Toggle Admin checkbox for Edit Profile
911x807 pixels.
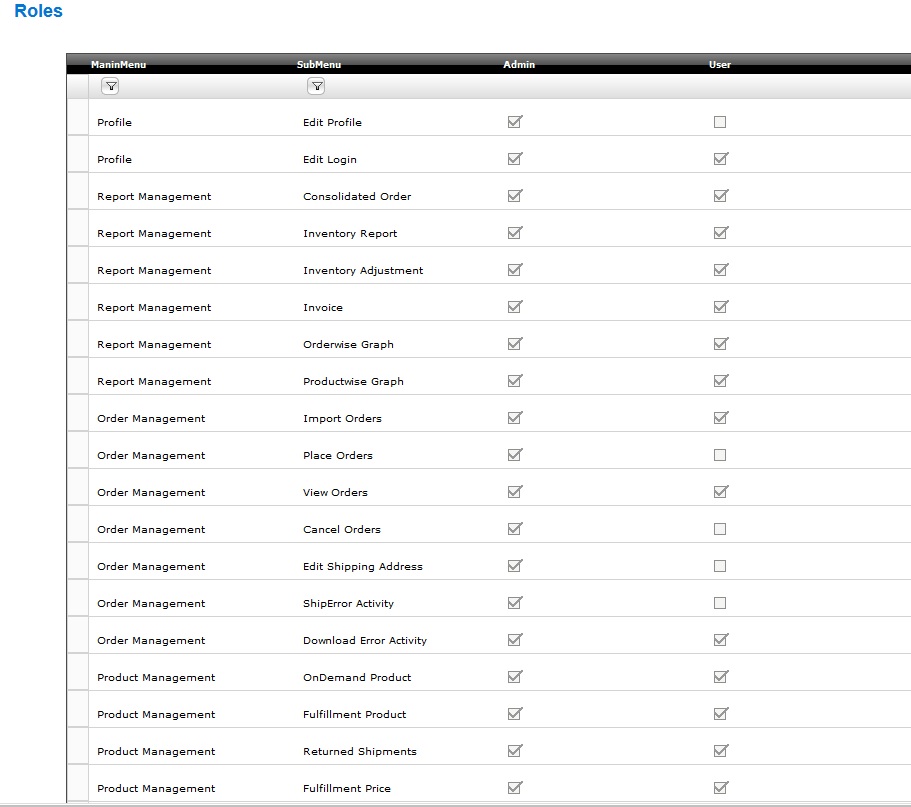pyautogui.click(x=515, y=121)
